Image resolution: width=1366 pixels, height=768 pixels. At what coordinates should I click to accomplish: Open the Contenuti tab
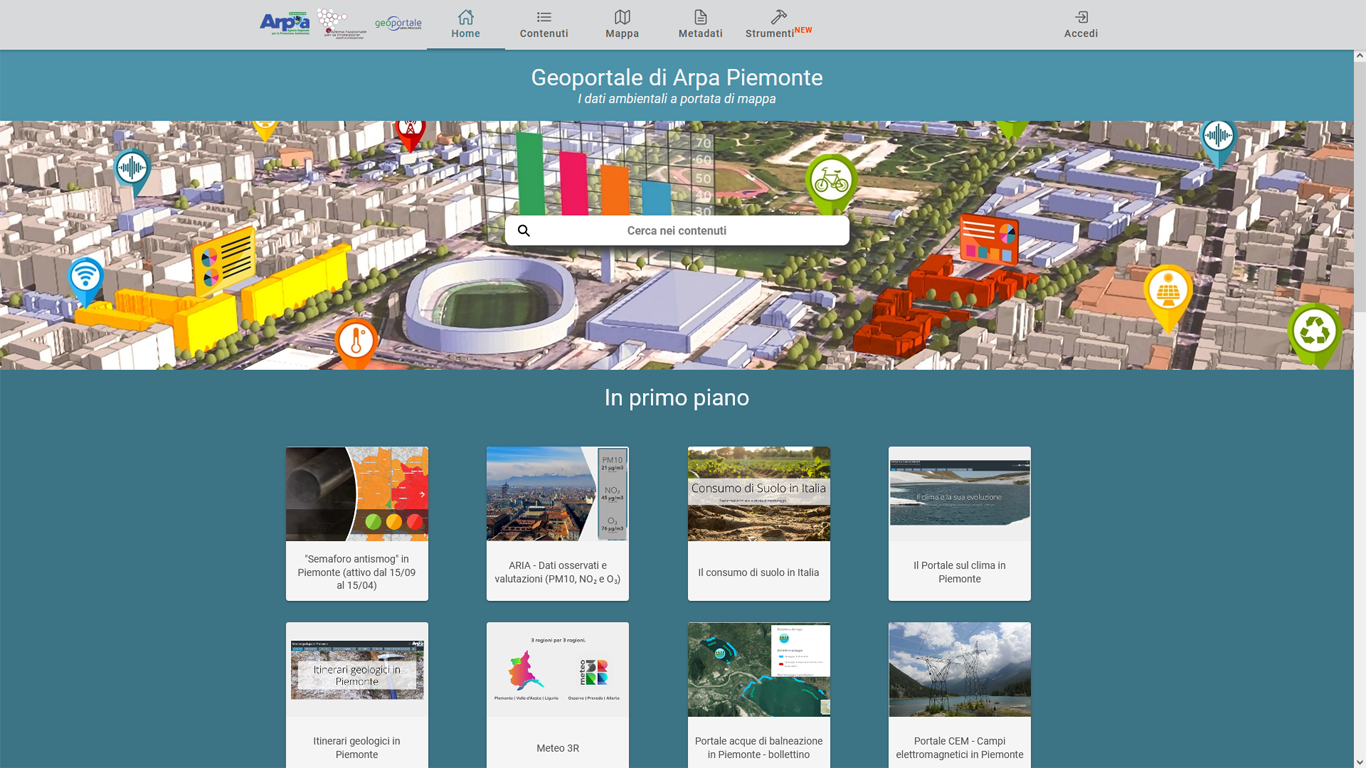[x=544, y=25]
